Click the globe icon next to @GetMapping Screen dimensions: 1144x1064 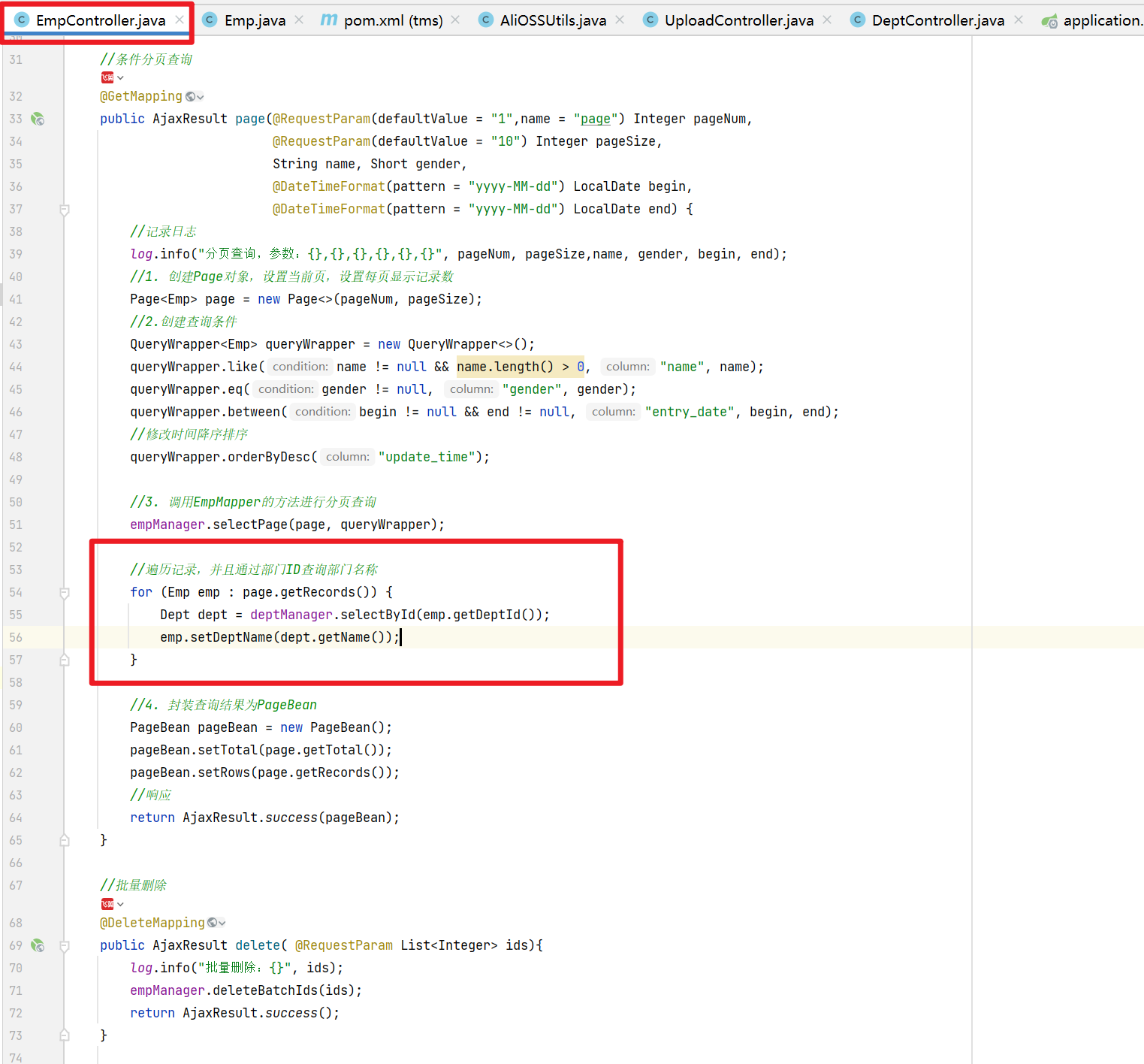(x=191, y=97)
